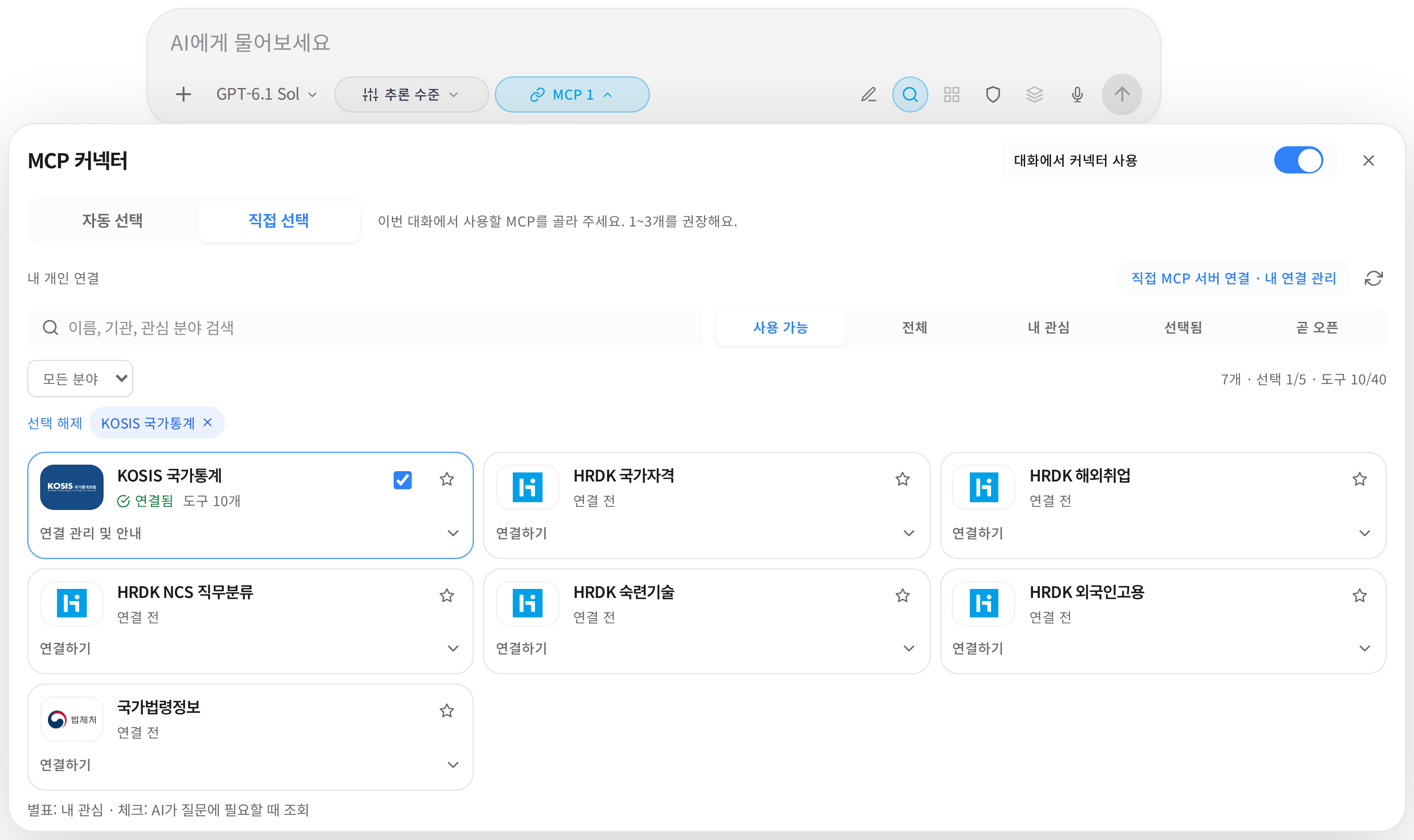Toggle the search magnifier icon in toolbar
The width and height of the screenshot is (1414, 840).
[x=909, y=94]
